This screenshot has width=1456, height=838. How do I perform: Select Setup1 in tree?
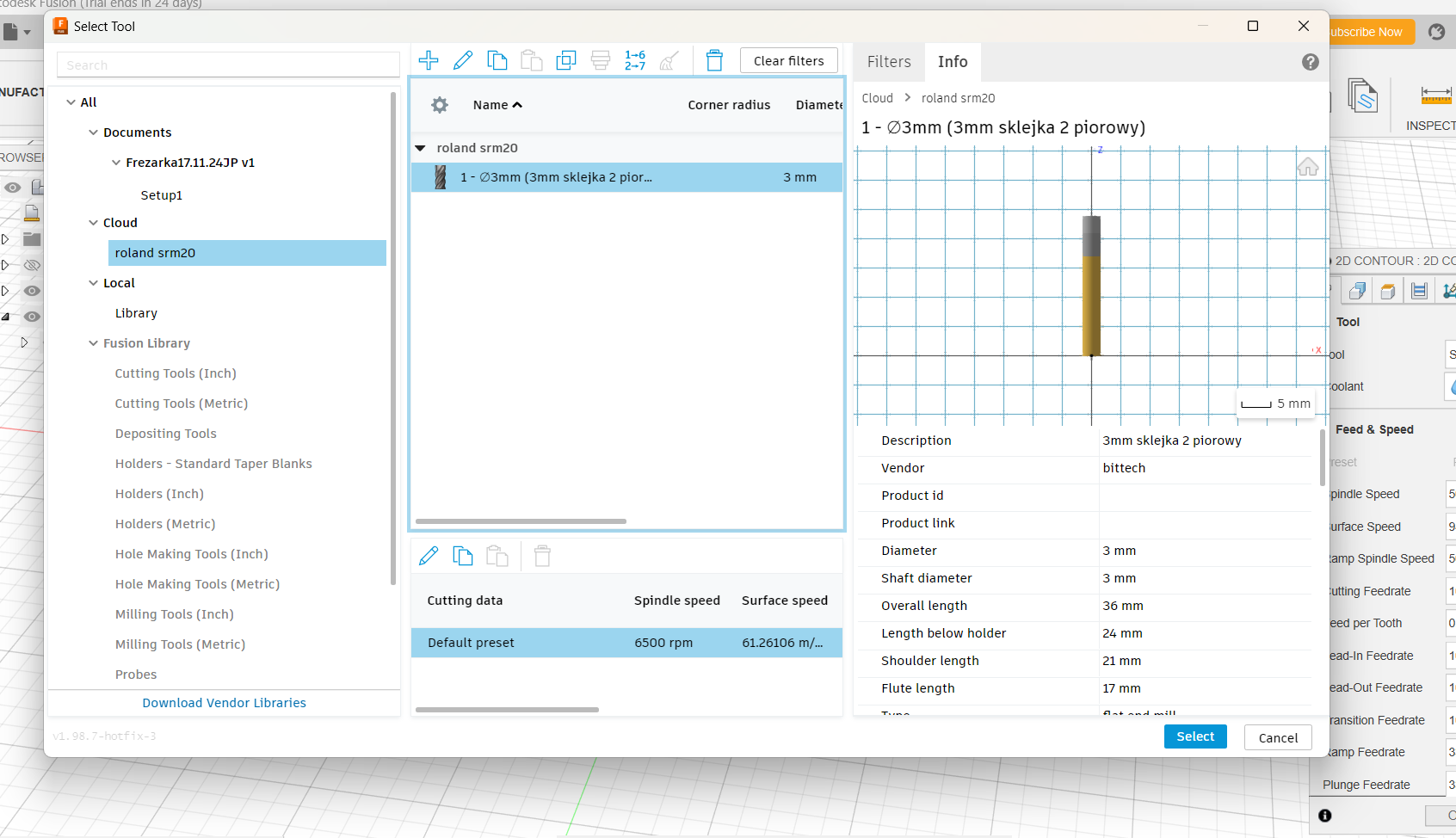pos(162,195)
